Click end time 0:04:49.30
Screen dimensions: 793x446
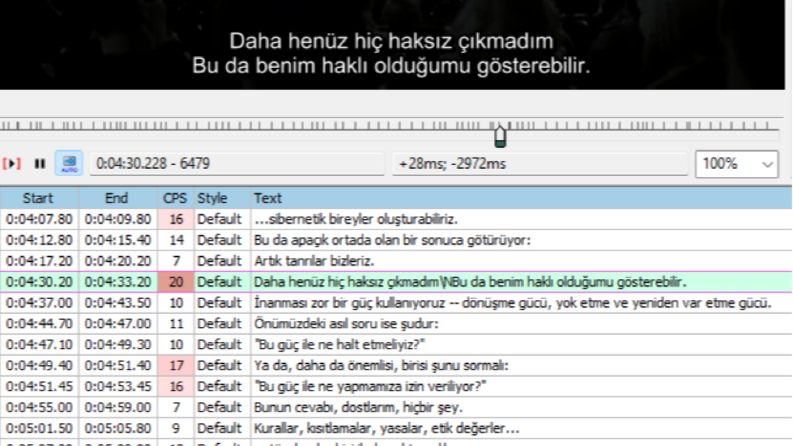tap(118, 344)
